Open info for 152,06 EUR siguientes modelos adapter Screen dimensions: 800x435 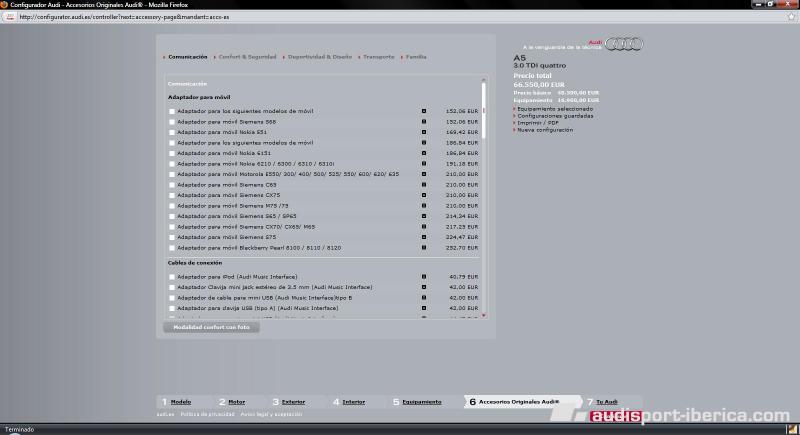point(423,111)
